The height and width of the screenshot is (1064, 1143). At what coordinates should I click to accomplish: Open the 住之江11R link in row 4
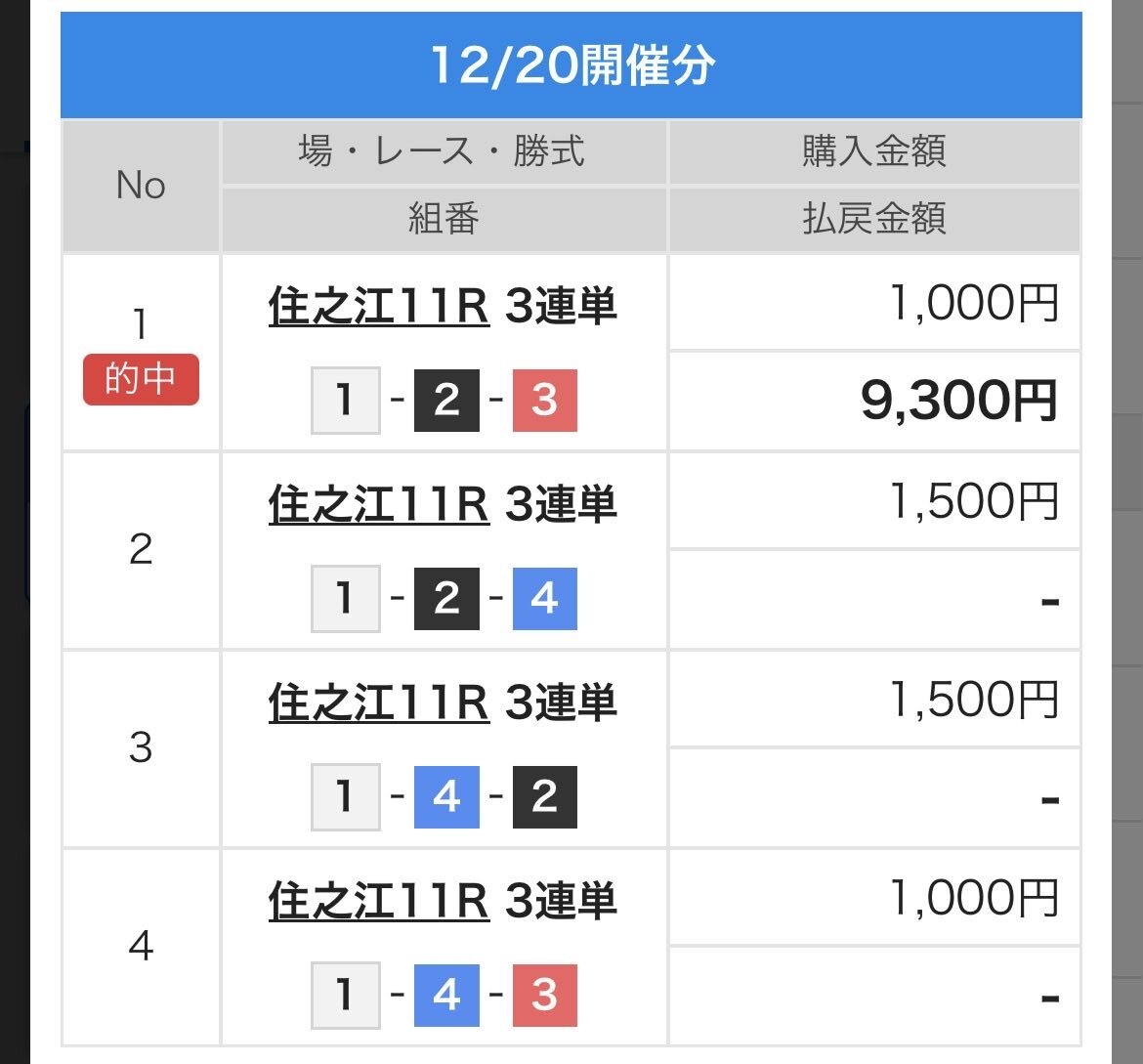378,901
